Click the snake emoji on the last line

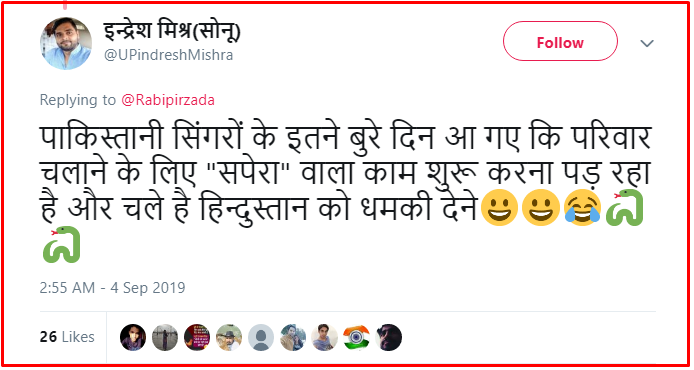point(62,245)
